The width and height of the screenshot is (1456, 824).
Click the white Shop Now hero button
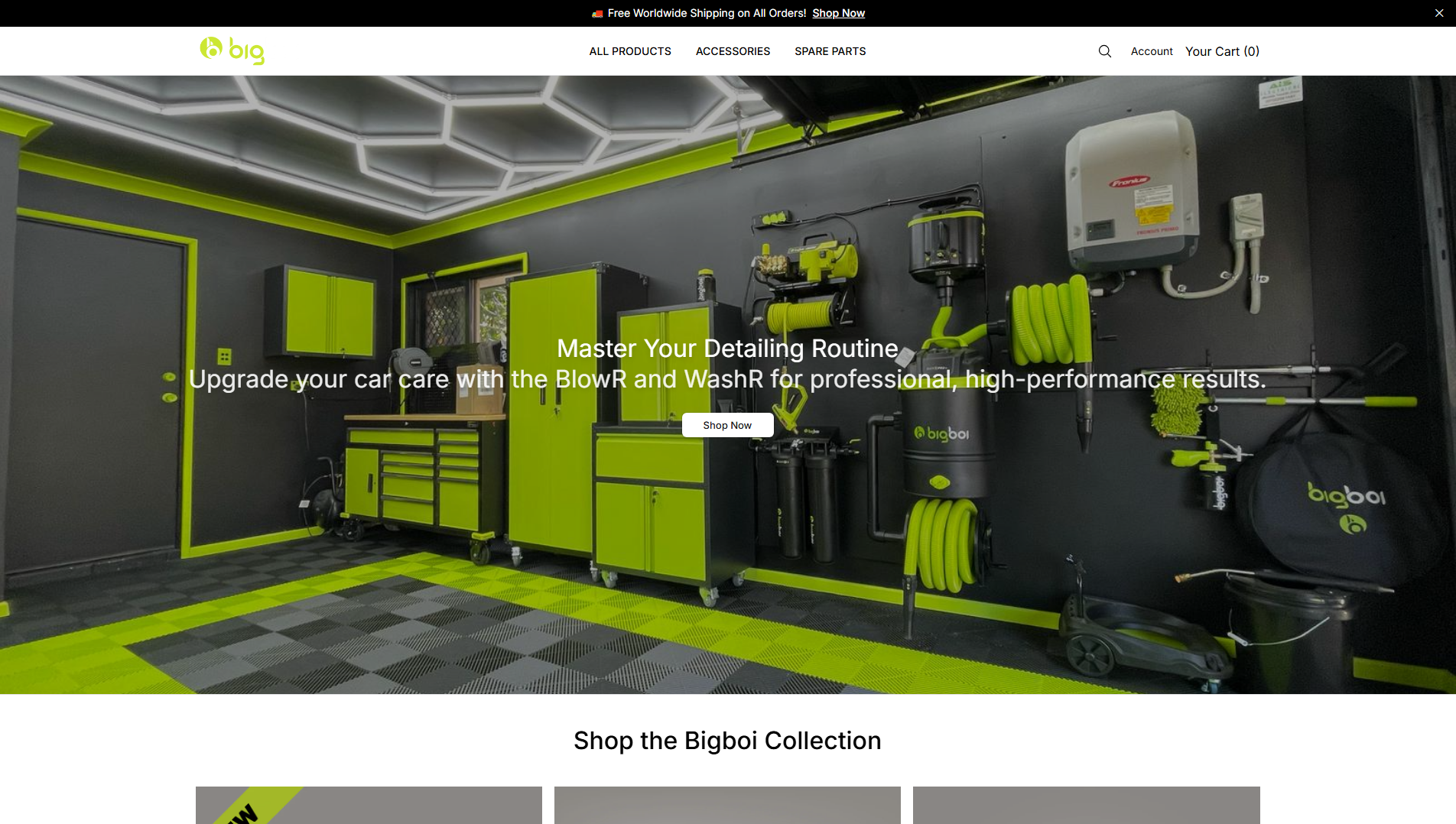(x=727, y=425)
